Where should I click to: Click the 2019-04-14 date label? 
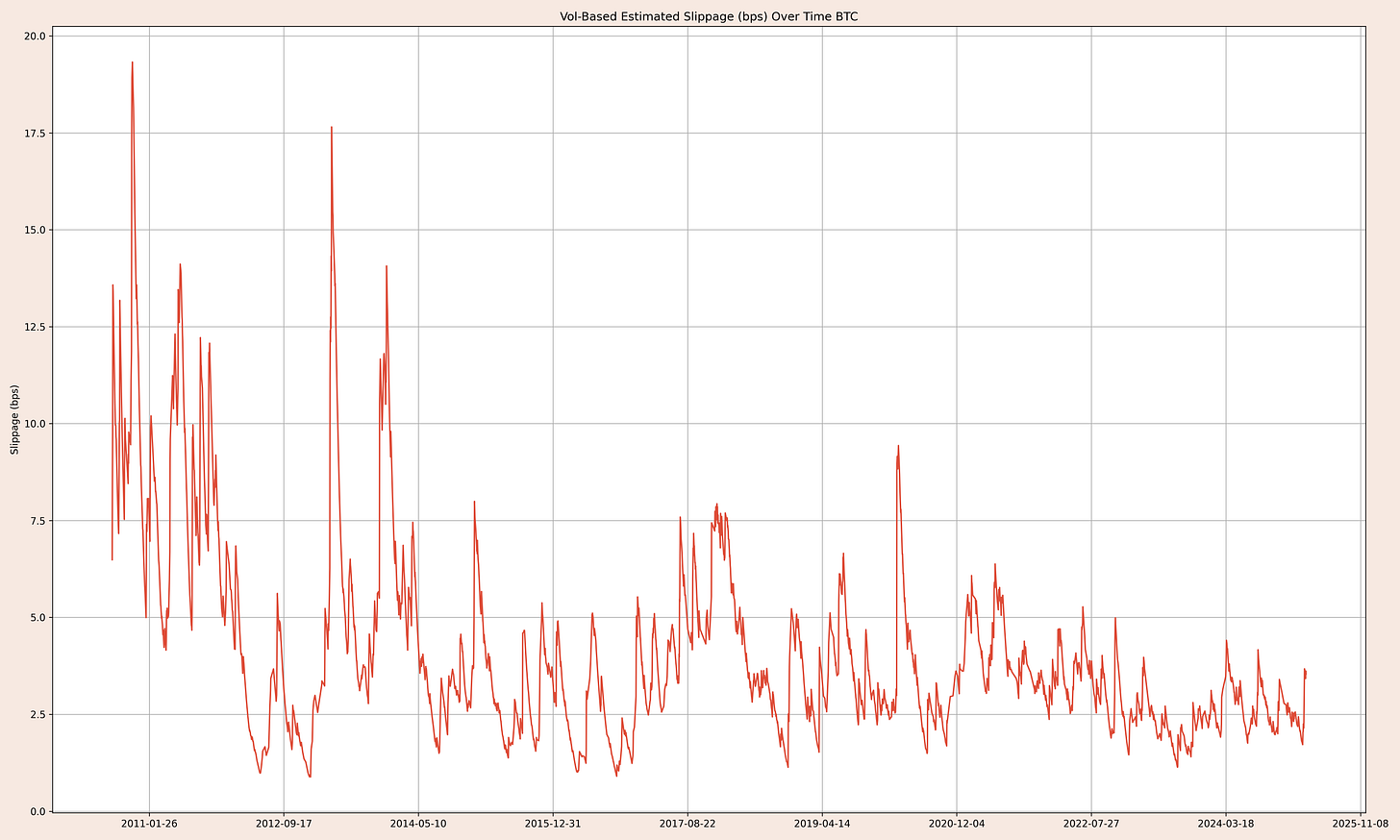coord(822,824)
